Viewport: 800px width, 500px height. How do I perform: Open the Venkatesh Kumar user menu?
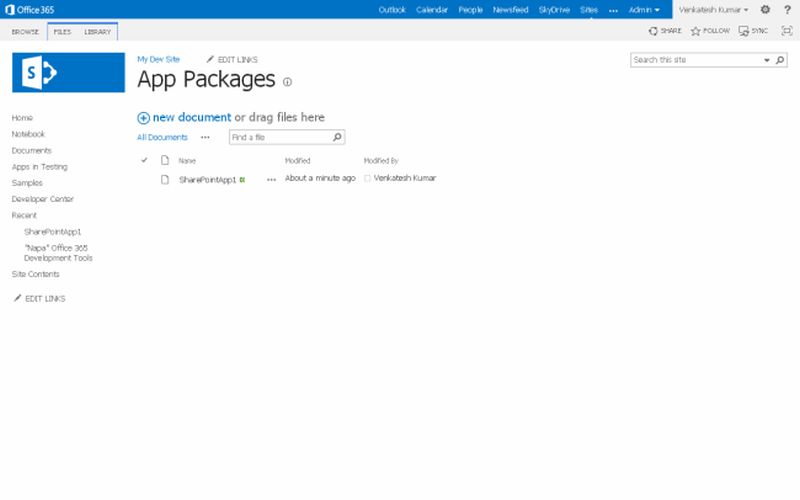pyautogui.click(x=713, y=10)
